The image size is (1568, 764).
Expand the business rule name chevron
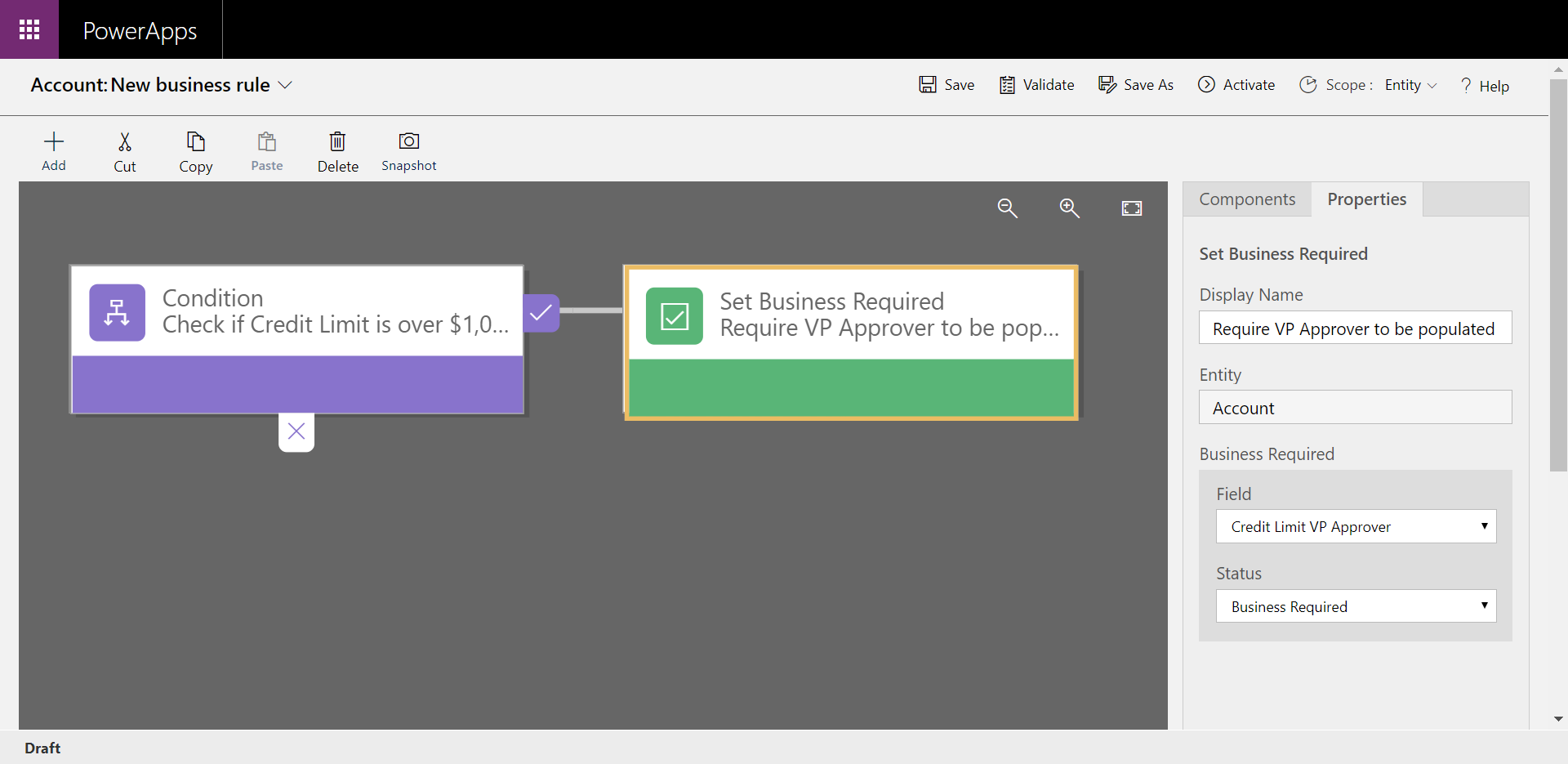[x=285, y=85]
